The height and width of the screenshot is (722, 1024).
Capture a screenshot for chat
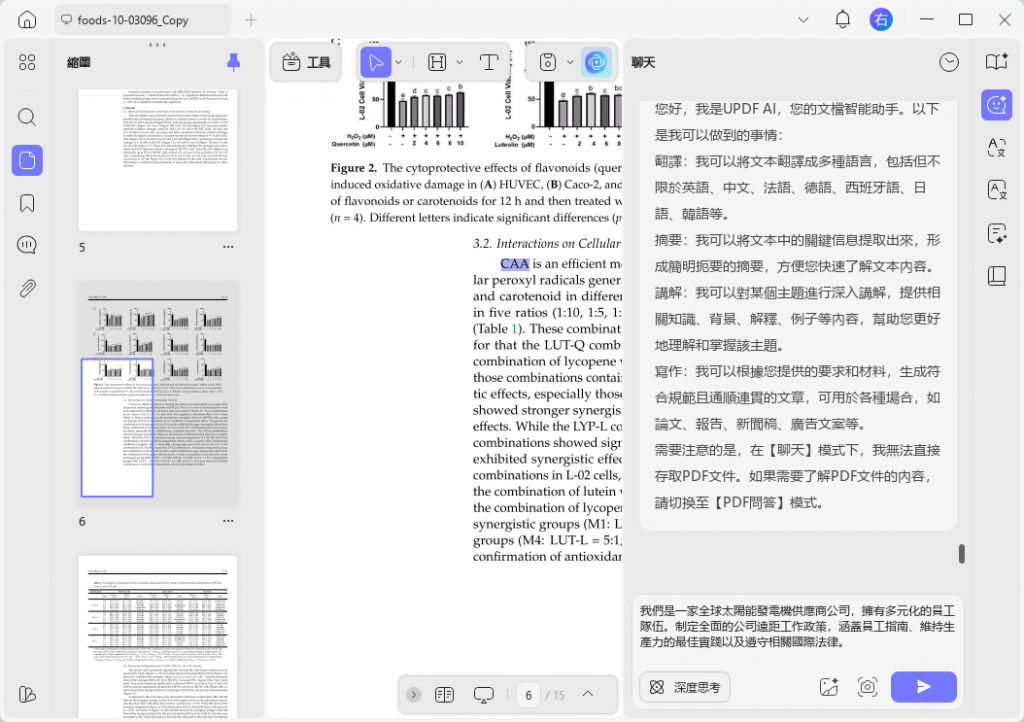pos(867,687)
